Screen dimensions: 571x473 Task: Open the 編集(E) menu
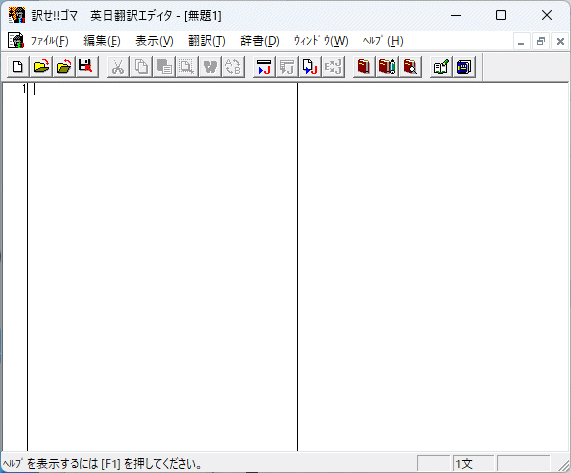coord(102,41)
